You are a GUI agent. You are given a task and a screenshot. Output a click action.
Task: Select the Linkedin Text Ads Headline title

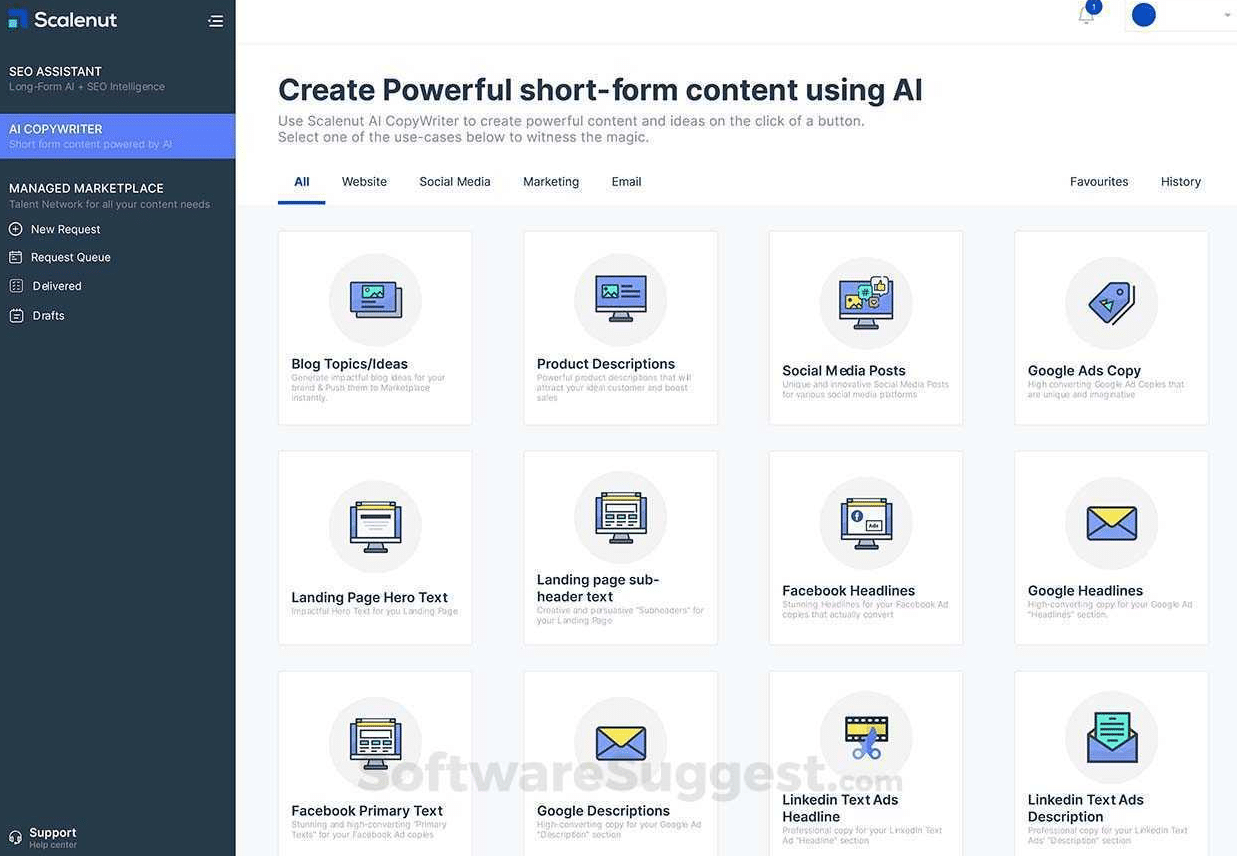(x=840, y=808)
